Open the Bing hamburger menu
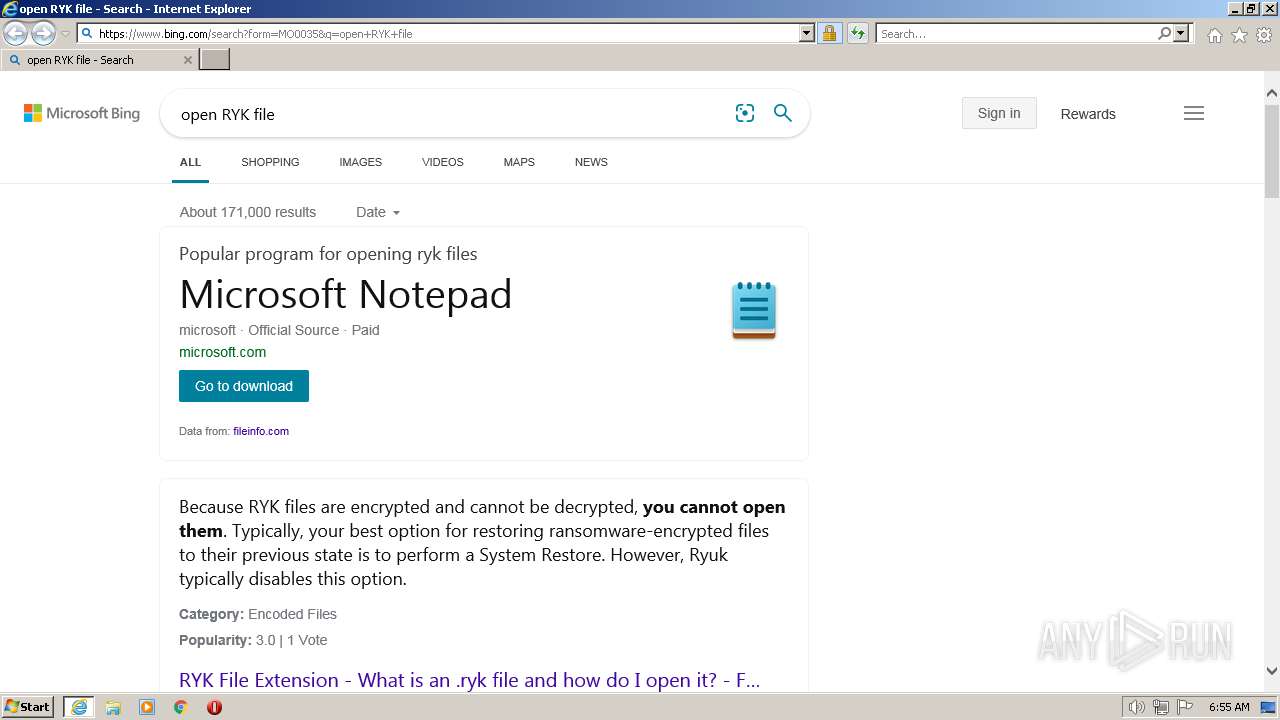The width and height of the screenshot is (1280, 720). click(x=1194, y=113)
